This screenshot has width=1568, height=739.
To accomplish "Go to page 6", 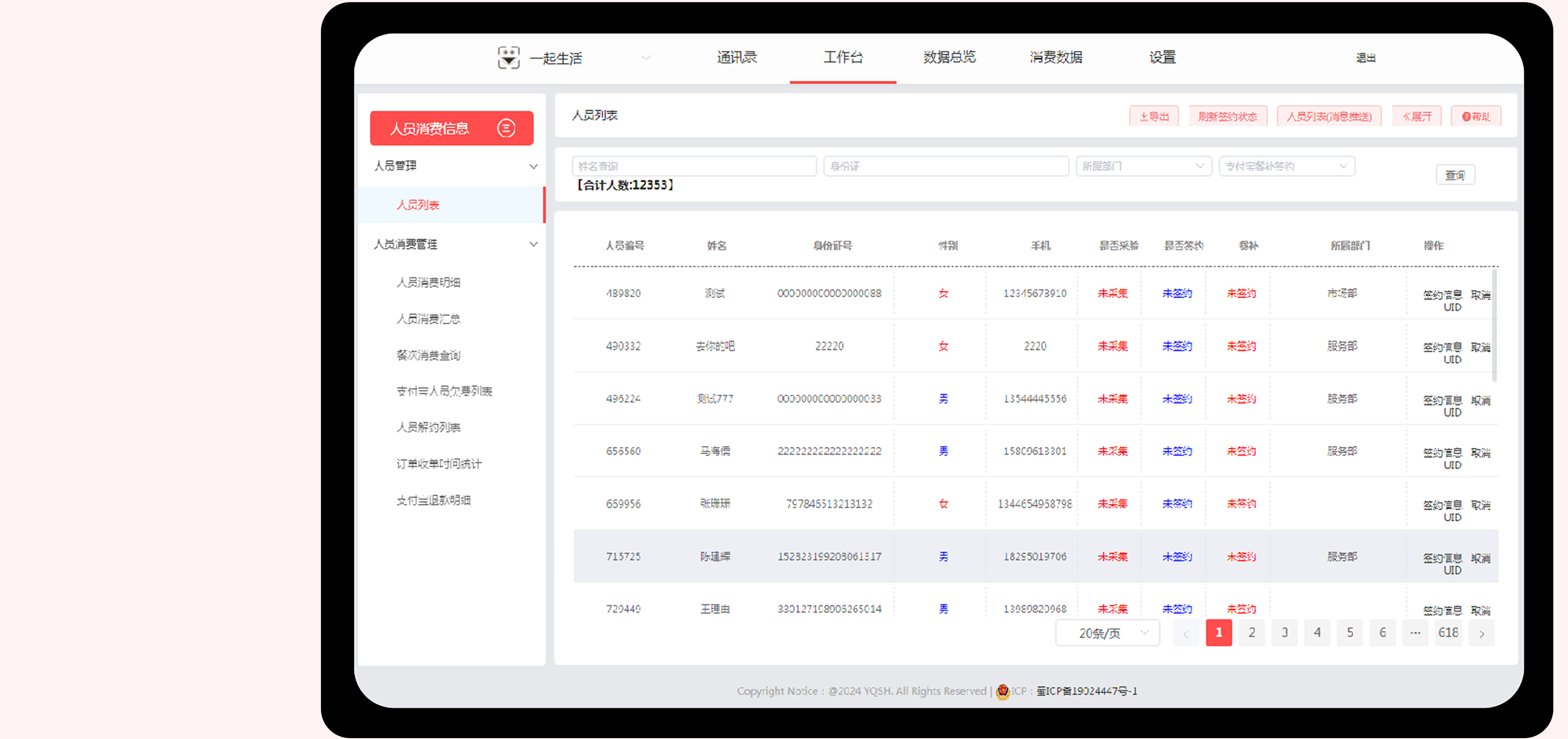I will pos(1382,632).
